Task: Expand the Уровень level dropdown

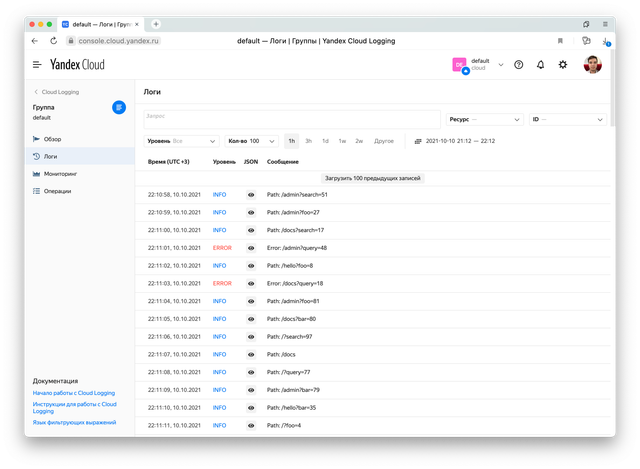Action: [182, 141]
